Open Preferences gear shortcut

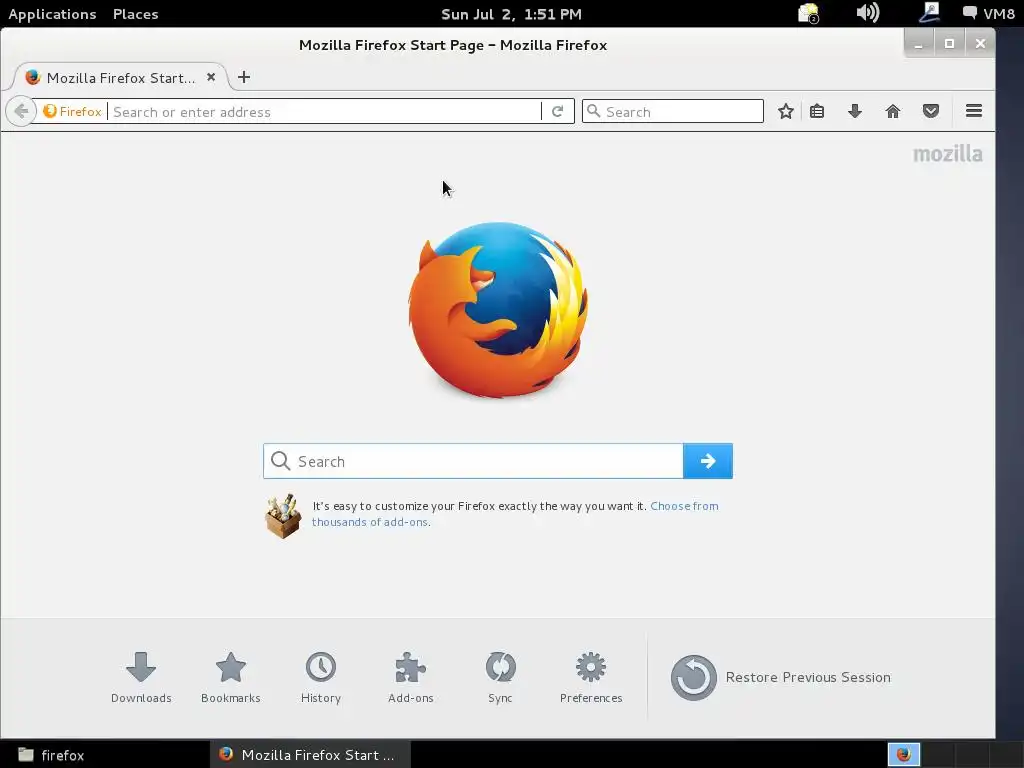[591, 678]
